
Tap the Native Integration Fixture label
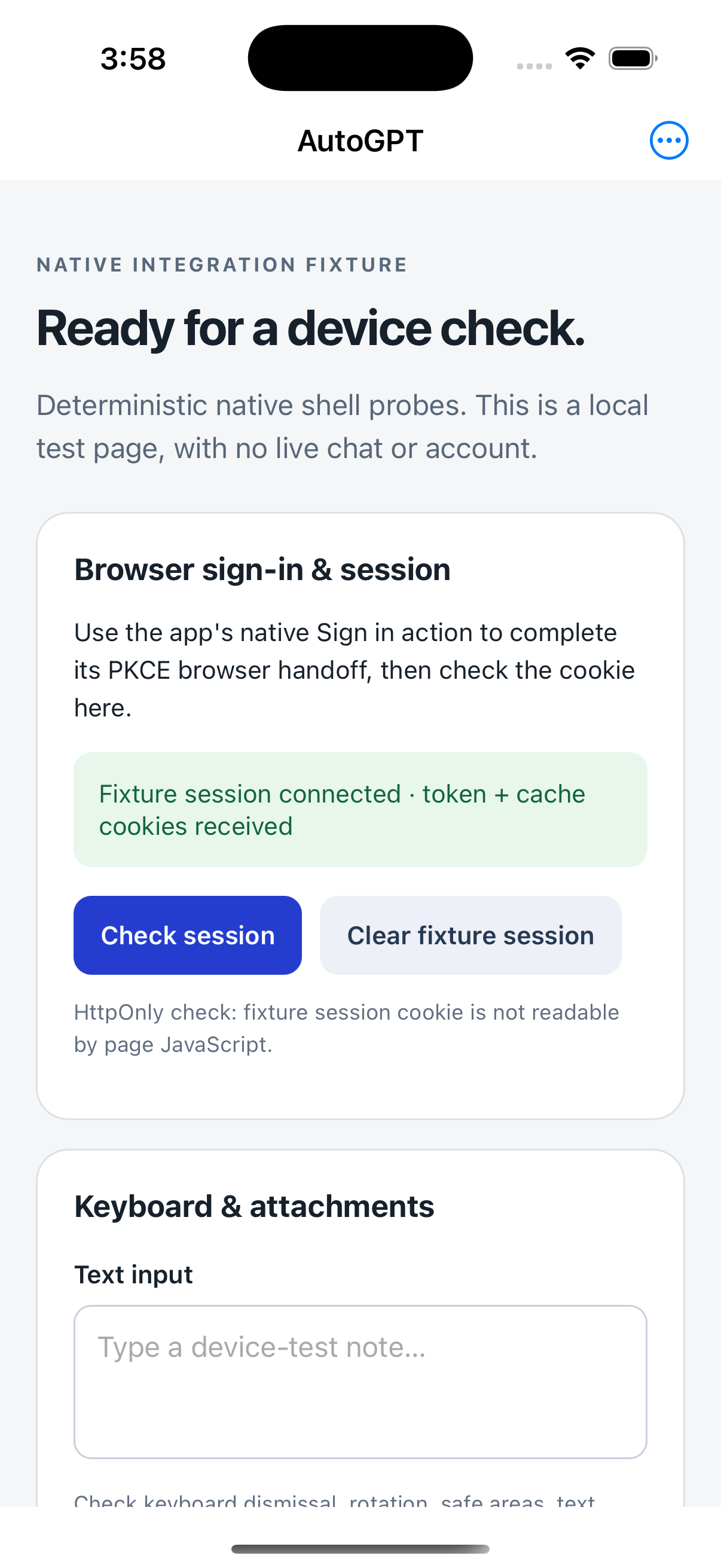[221, 265]
